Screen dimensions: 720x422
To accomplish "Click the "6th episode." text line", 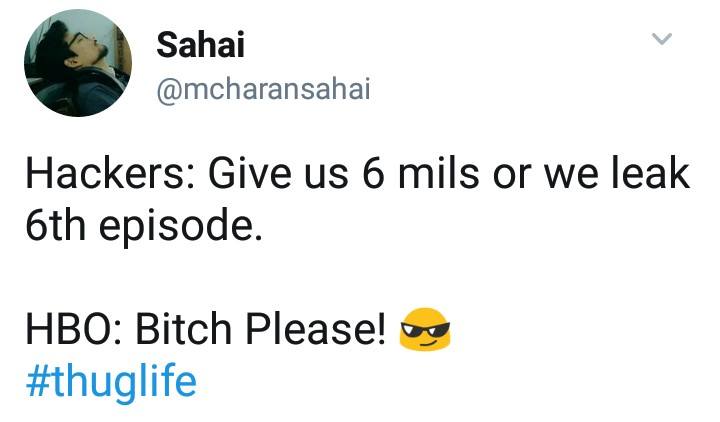I will (144, 225).
